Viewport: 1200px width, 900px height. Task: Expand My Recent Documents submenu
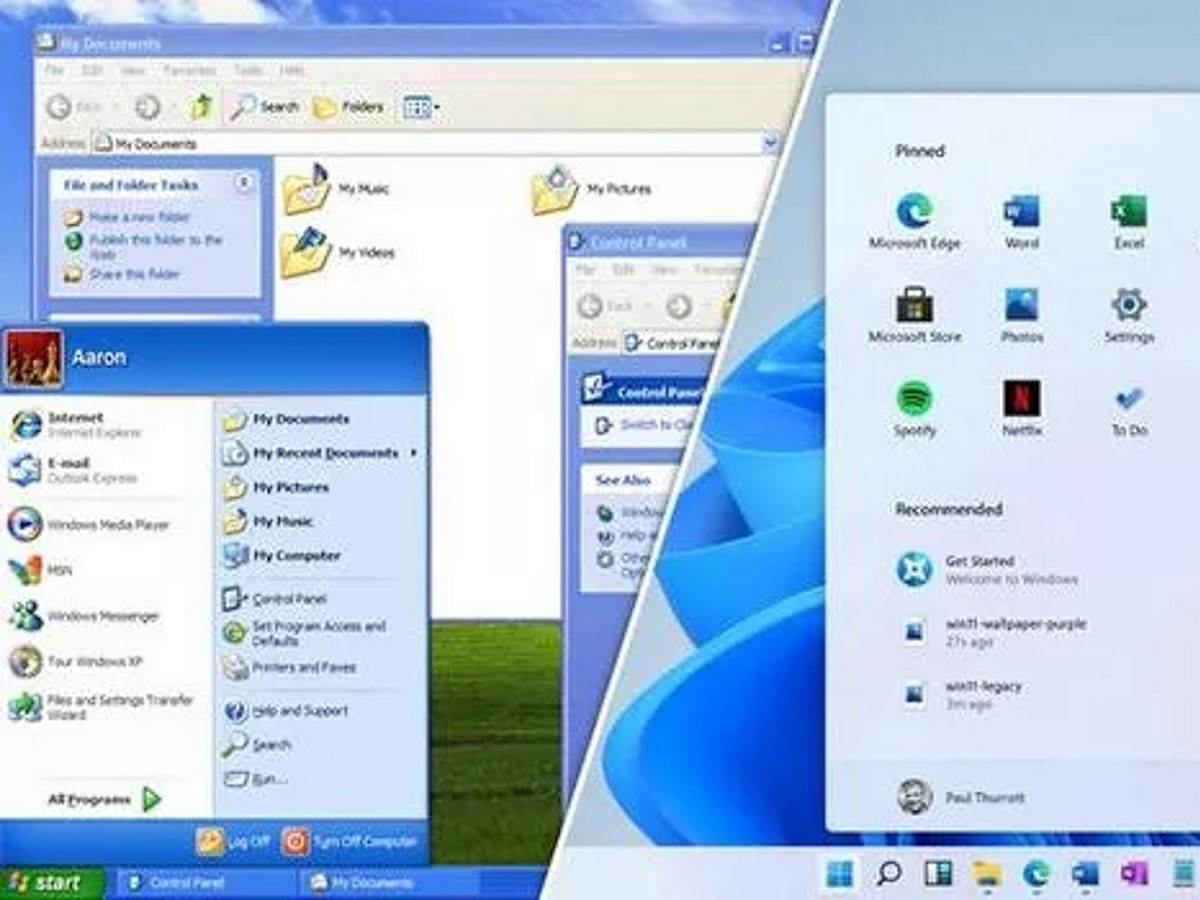pyautogui.click(x=320, y=453)
